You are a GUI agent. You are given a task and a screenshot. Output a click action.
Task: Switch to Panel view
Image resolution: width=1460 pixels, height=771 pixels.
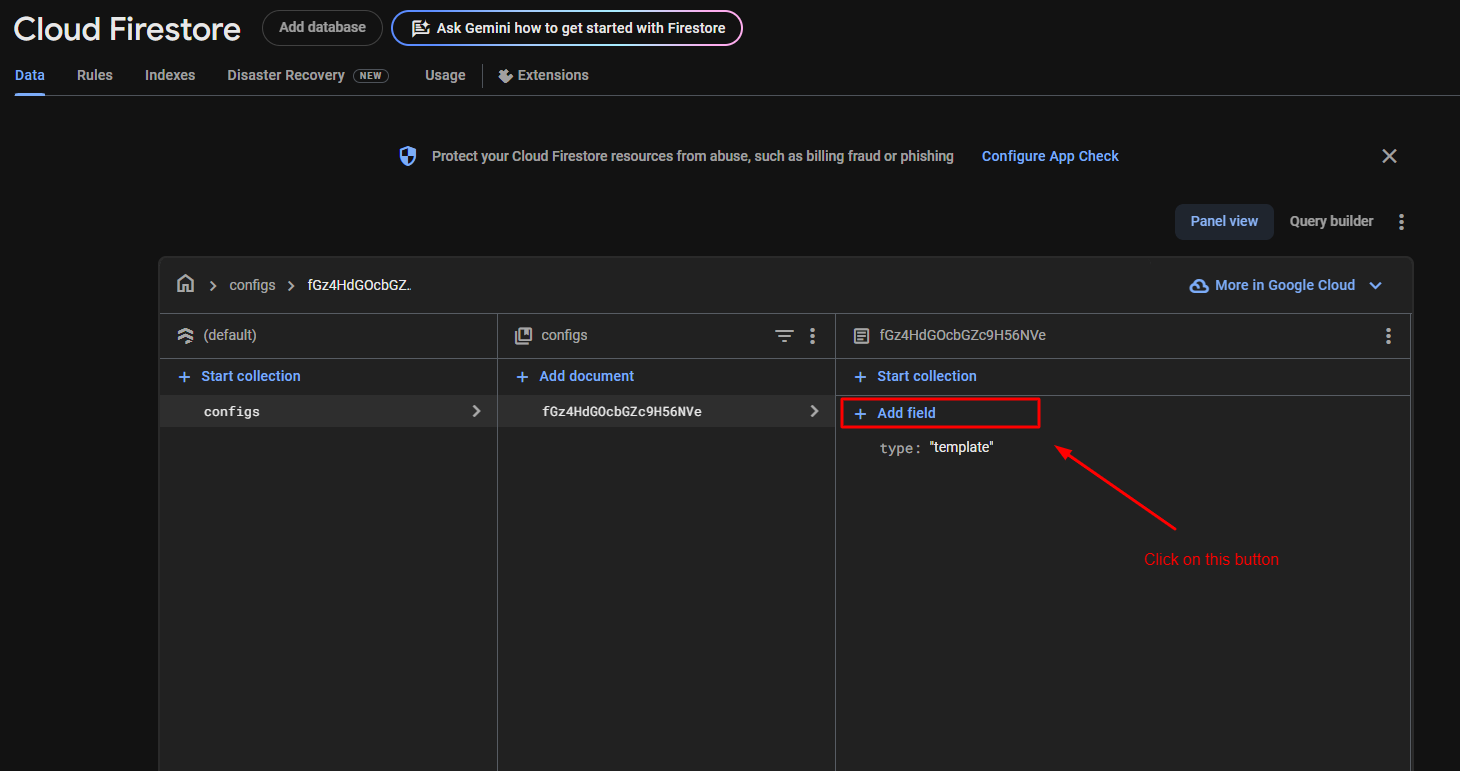coord(1224,221)
